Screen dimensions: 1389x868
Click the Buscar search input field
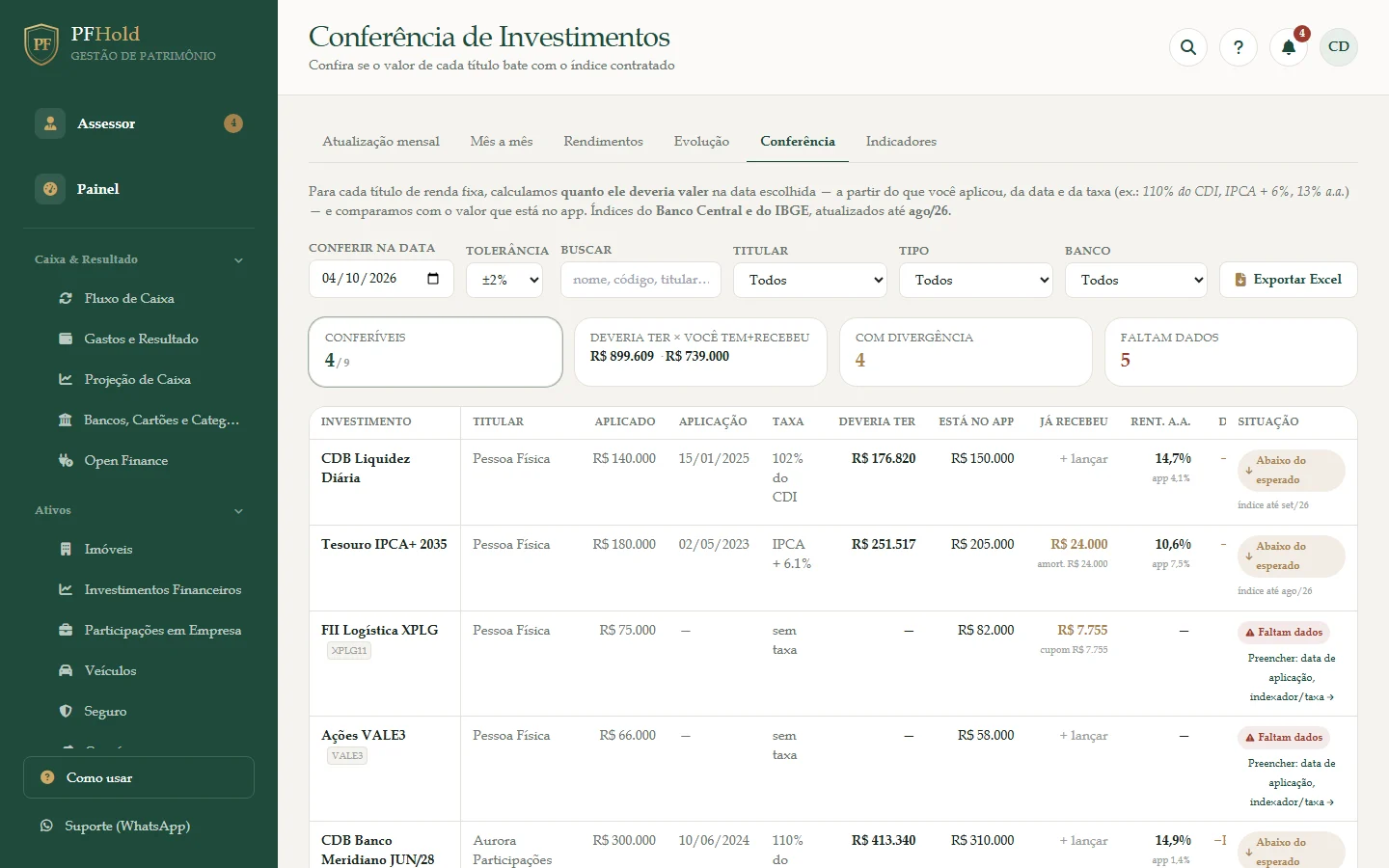tap(640, 280)
